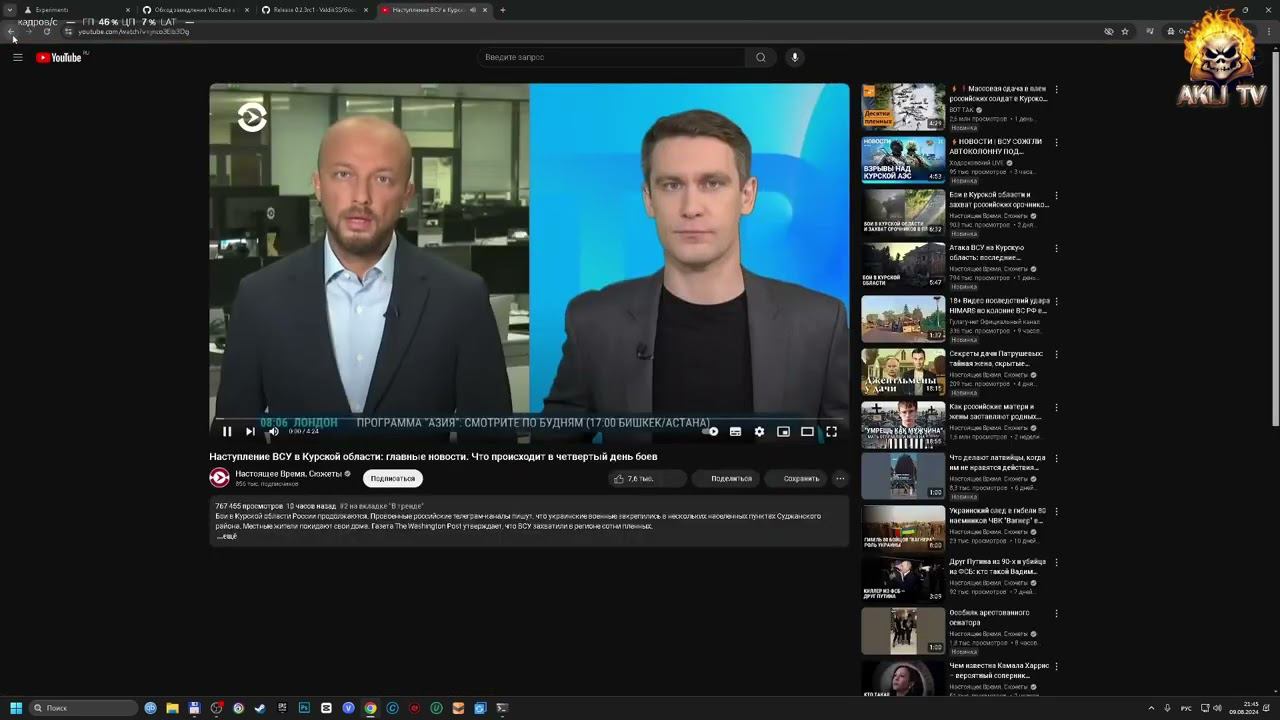Viewport: 1280px width, 720px height.
Task: Open options menu for 'Массовая сдача в плен' video
Action: coord(1056,89)
